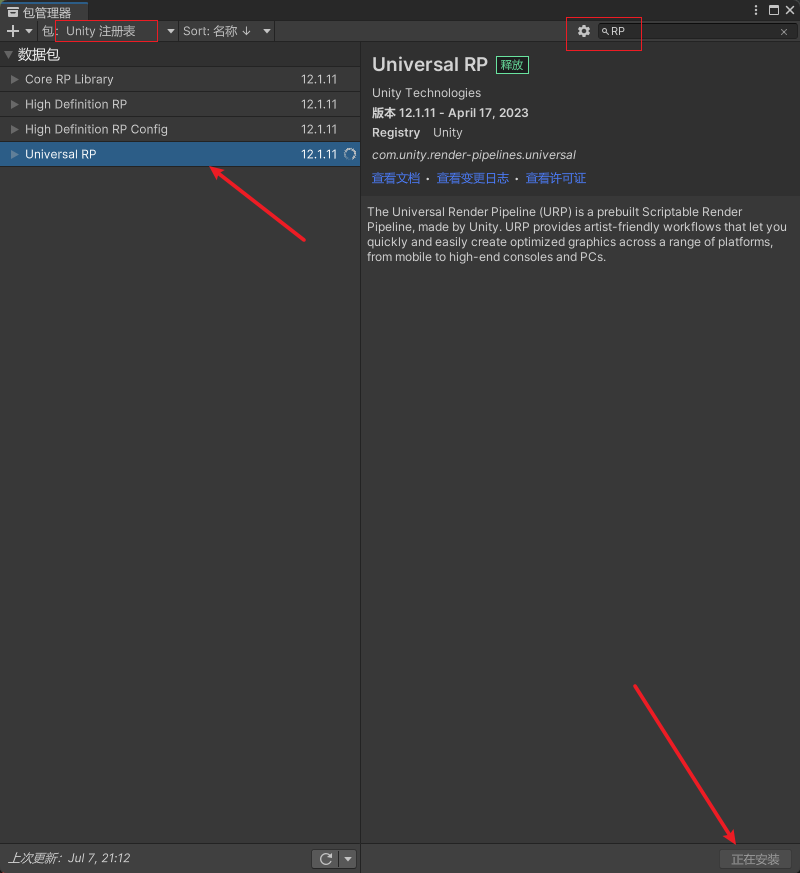Expand the Universal RP package versions
This screenshot has height=873, width=800.
[x=14, y=155]
